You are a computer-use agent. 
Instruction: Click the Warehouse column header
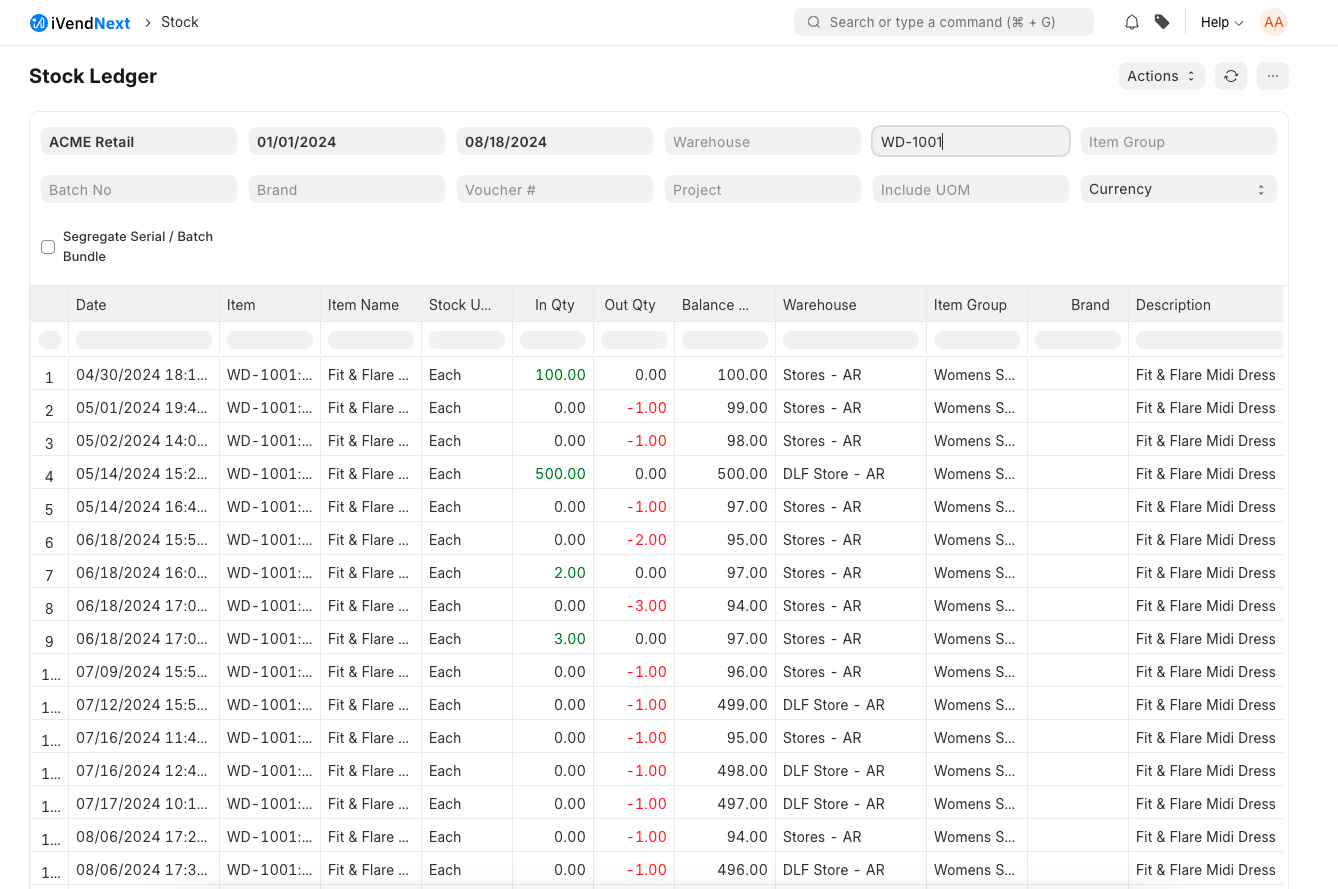[x=851, y=305]
